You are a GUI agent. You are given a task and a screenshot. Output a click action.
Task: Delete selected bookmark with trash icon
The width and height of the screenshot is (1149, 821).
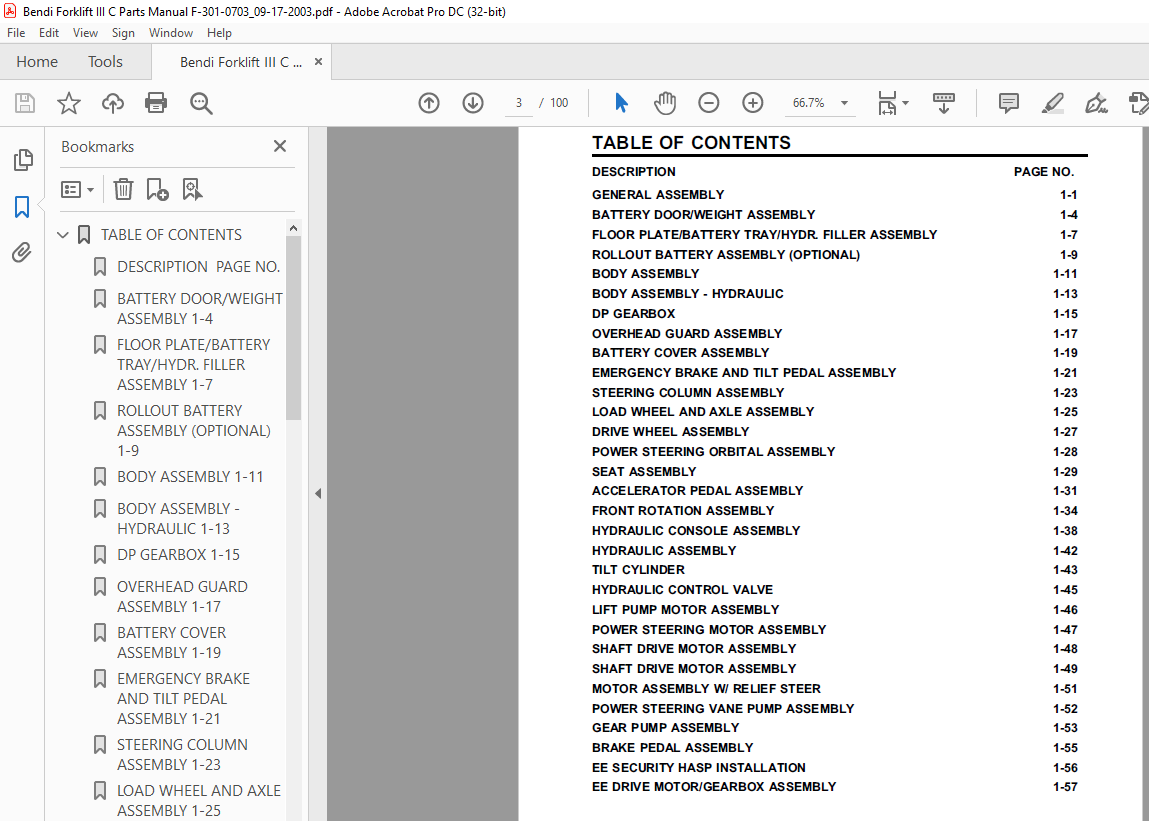click(x=123, y=190)
